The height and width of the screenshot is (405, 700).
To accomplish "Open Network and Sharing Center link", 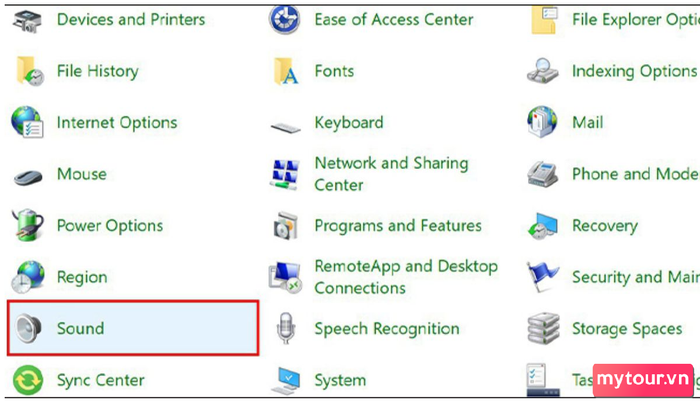I will (392, 174).
